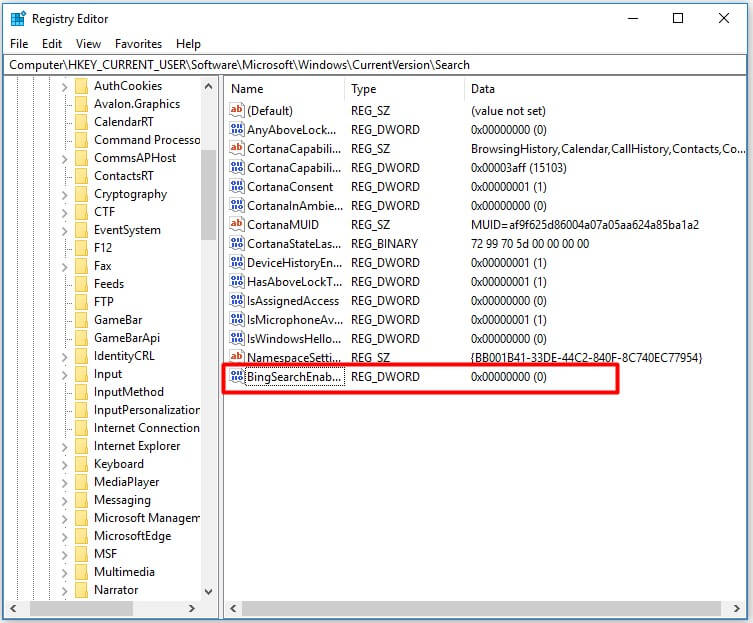753x623 pixels.
Task: Click the MicrosoftEdge folder icon
Action: (x=82, y=536)
